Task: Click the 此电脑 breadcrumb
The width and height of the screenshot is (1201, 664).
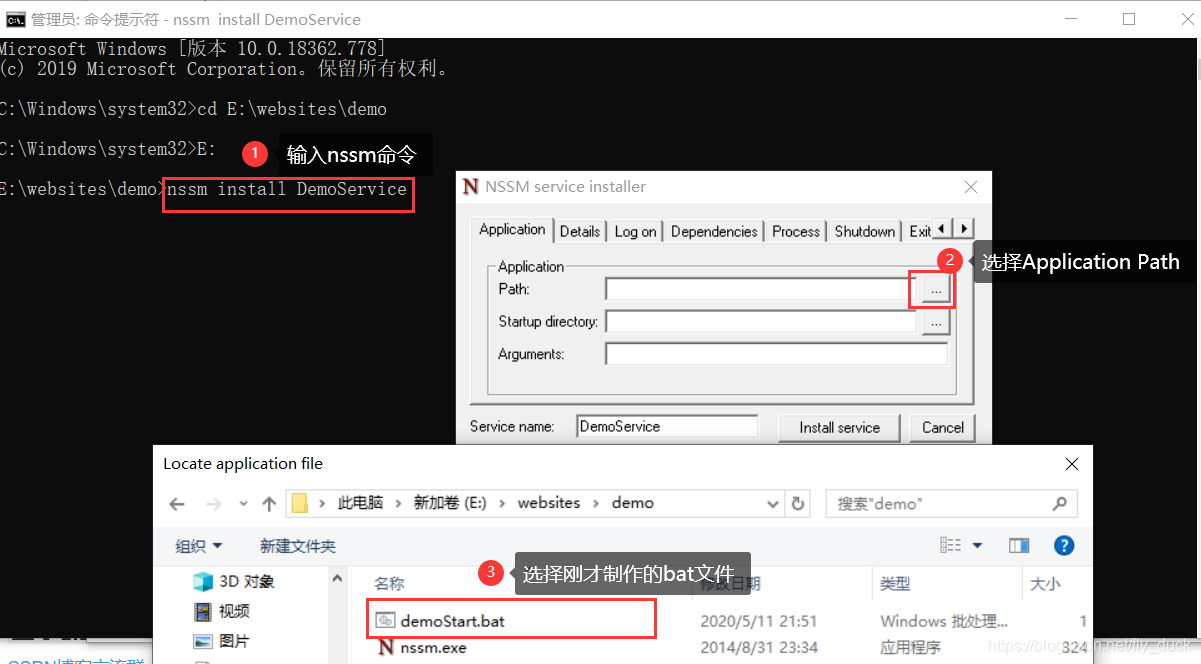Action: tap(360, 503)
